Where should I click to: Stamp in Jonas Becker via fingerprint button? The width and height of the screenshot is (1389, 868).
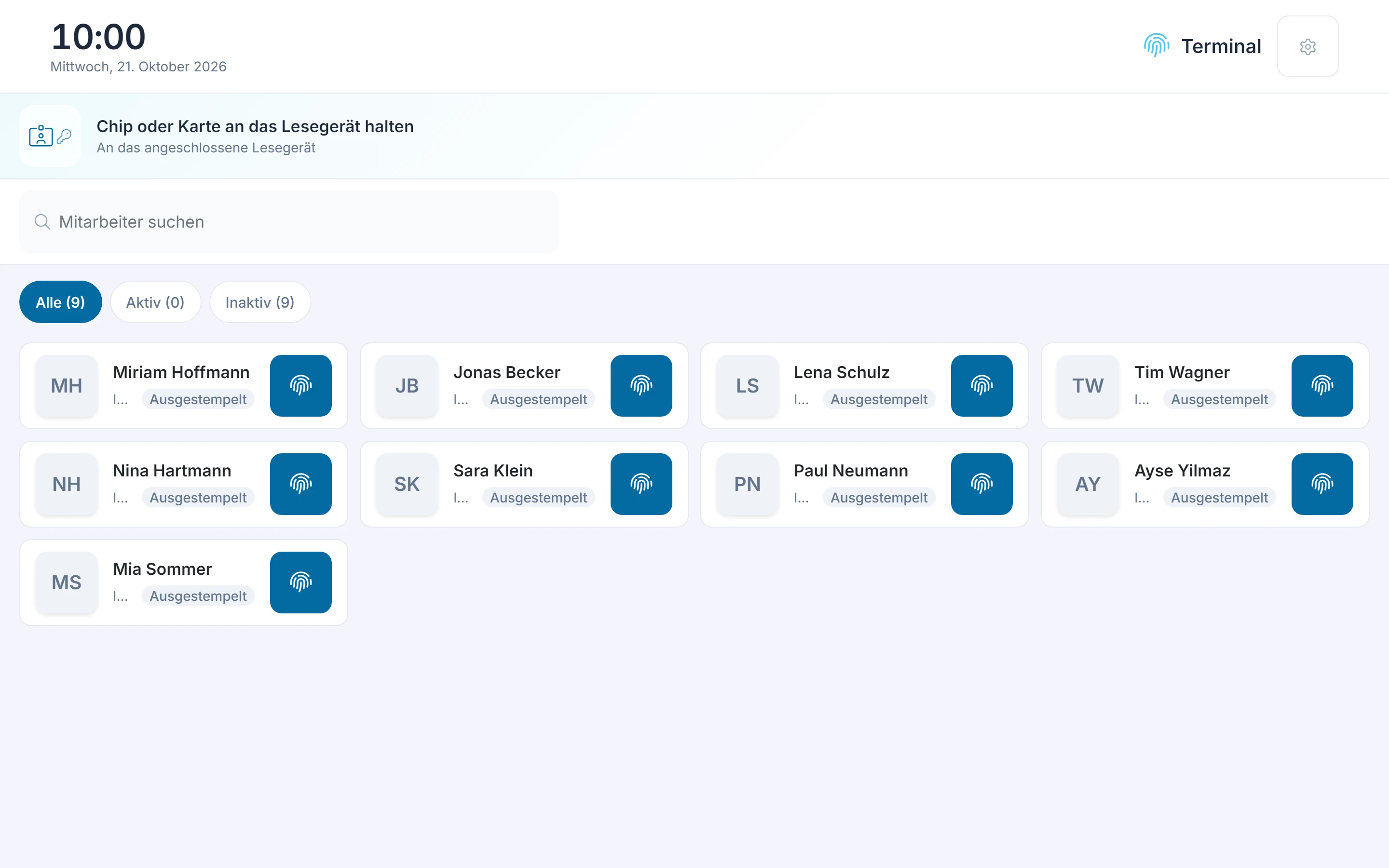pyautogui.click(x=641, y=386)
